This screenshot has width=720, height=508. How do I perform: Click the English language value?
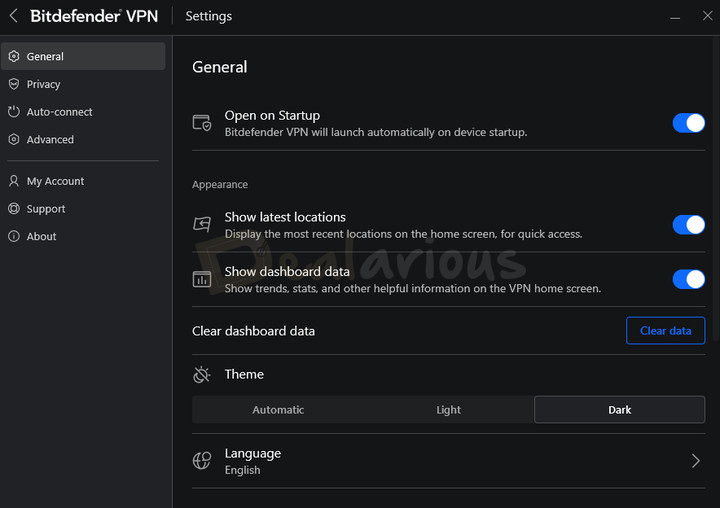242,470
